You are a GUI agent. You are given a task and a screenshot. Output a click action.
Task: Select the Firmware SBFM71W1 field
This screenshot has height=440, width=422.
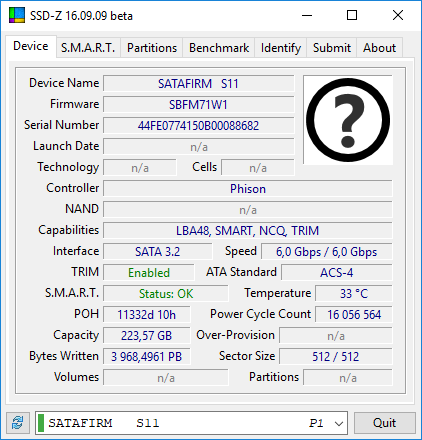coord(199,105)
